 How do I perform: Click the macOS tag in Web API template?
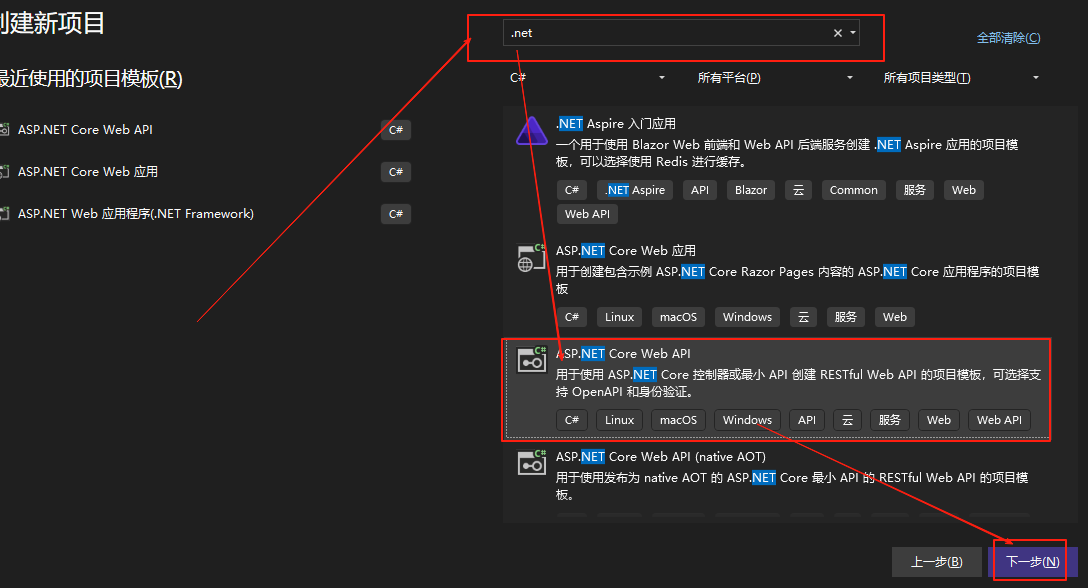coord(678,420)
